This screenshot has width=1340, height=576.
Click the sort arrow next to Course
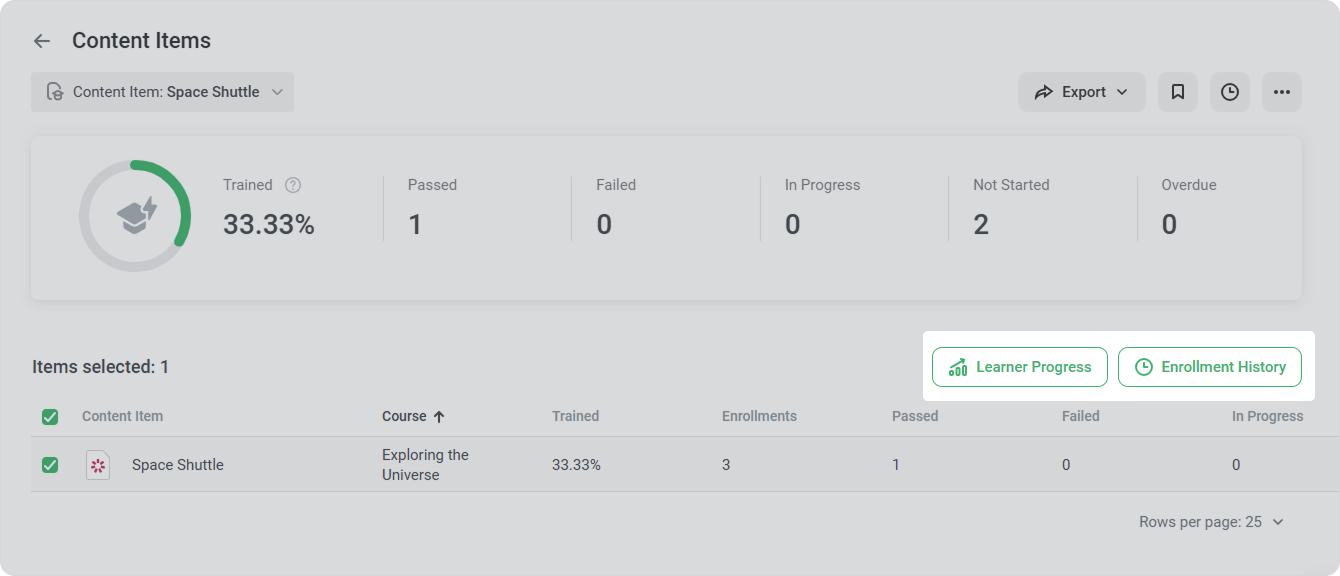(439, 417)
